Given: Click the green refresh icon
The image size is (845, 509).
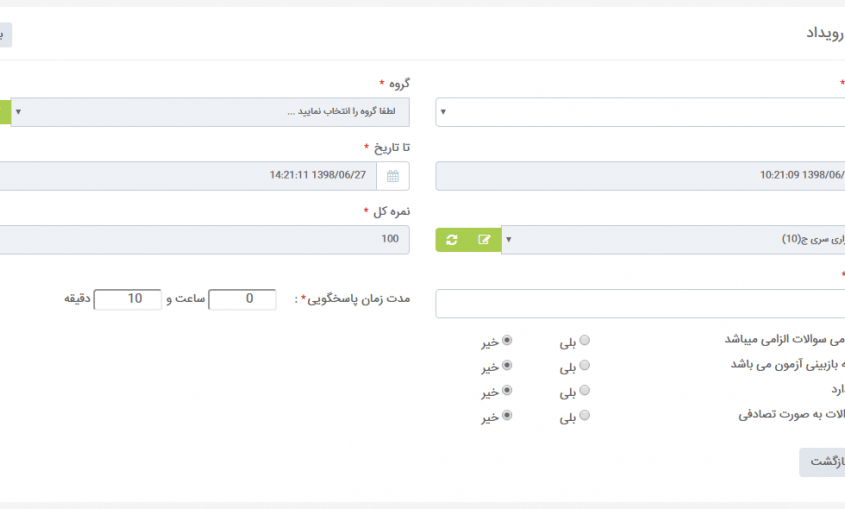Looking at the screenshot, I should coord(452,240).
